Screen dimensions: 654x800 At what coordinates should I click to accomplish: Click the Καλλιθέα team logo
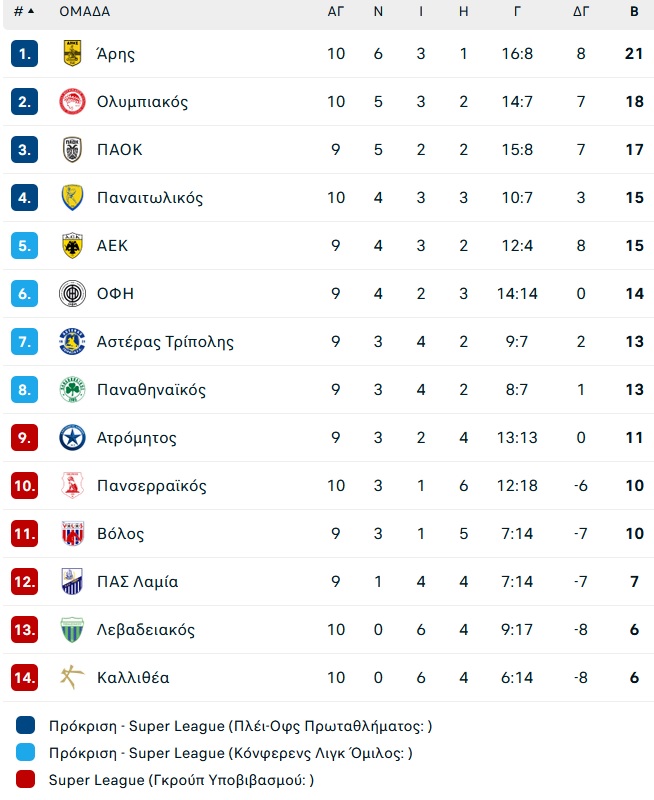72,677
